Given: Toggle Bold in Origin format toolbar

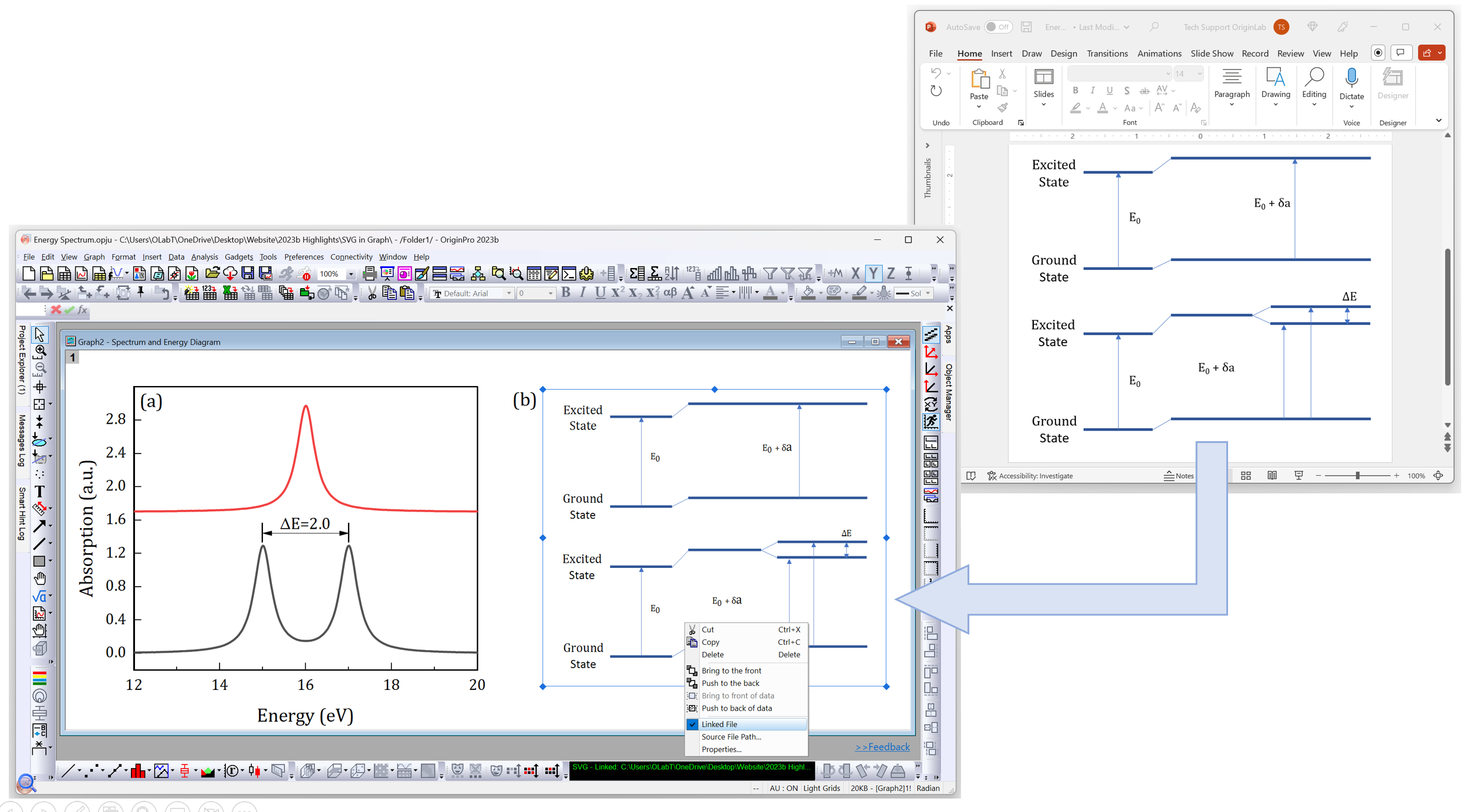Looking at the screenshot, I should coord(566,293).
